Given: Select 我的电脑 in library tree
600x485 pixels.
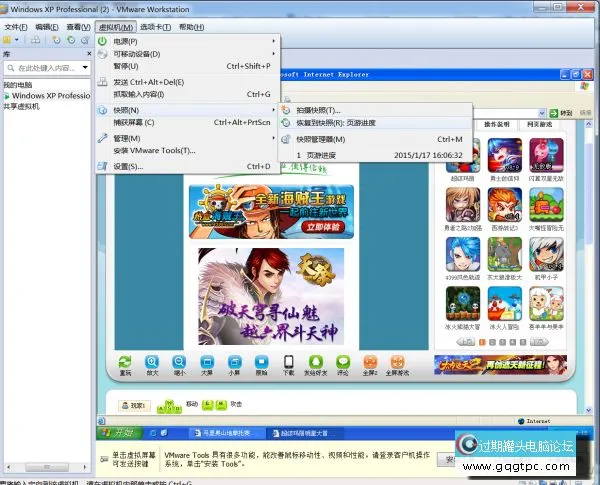Looking at the screenshot, I should click(x=18, y=85).
